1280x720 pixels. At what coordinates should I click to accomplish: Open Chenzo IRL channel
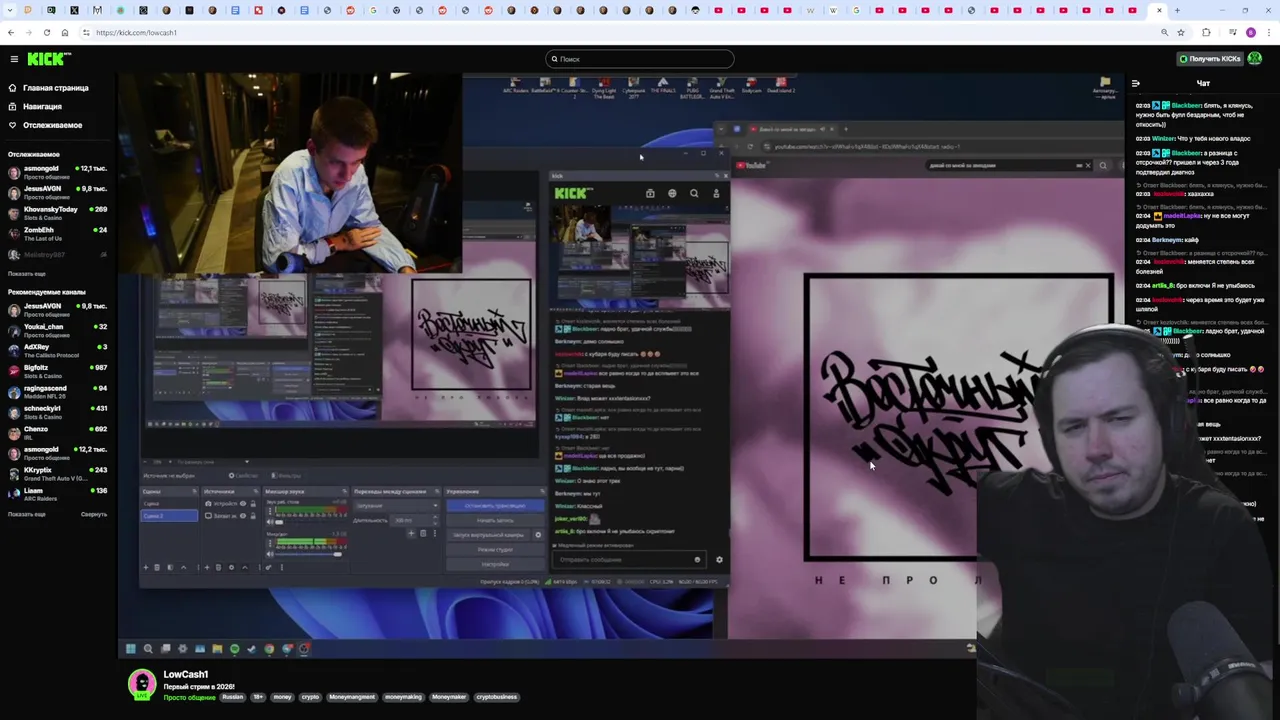coord(60,432)
